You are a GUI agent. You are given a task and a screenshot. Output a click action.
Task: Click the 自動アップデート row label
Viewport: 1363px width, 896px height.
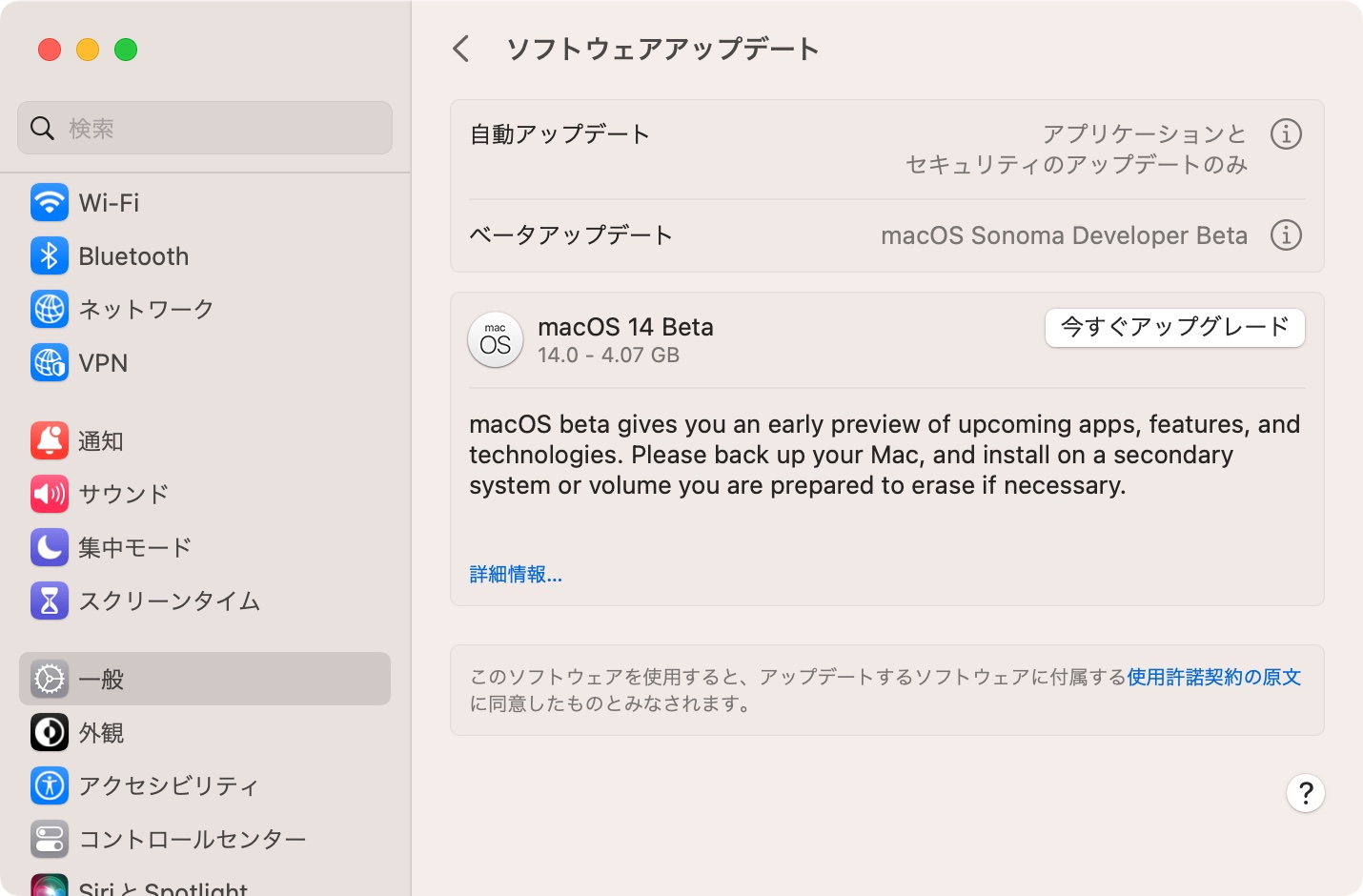tap(559, 134)
